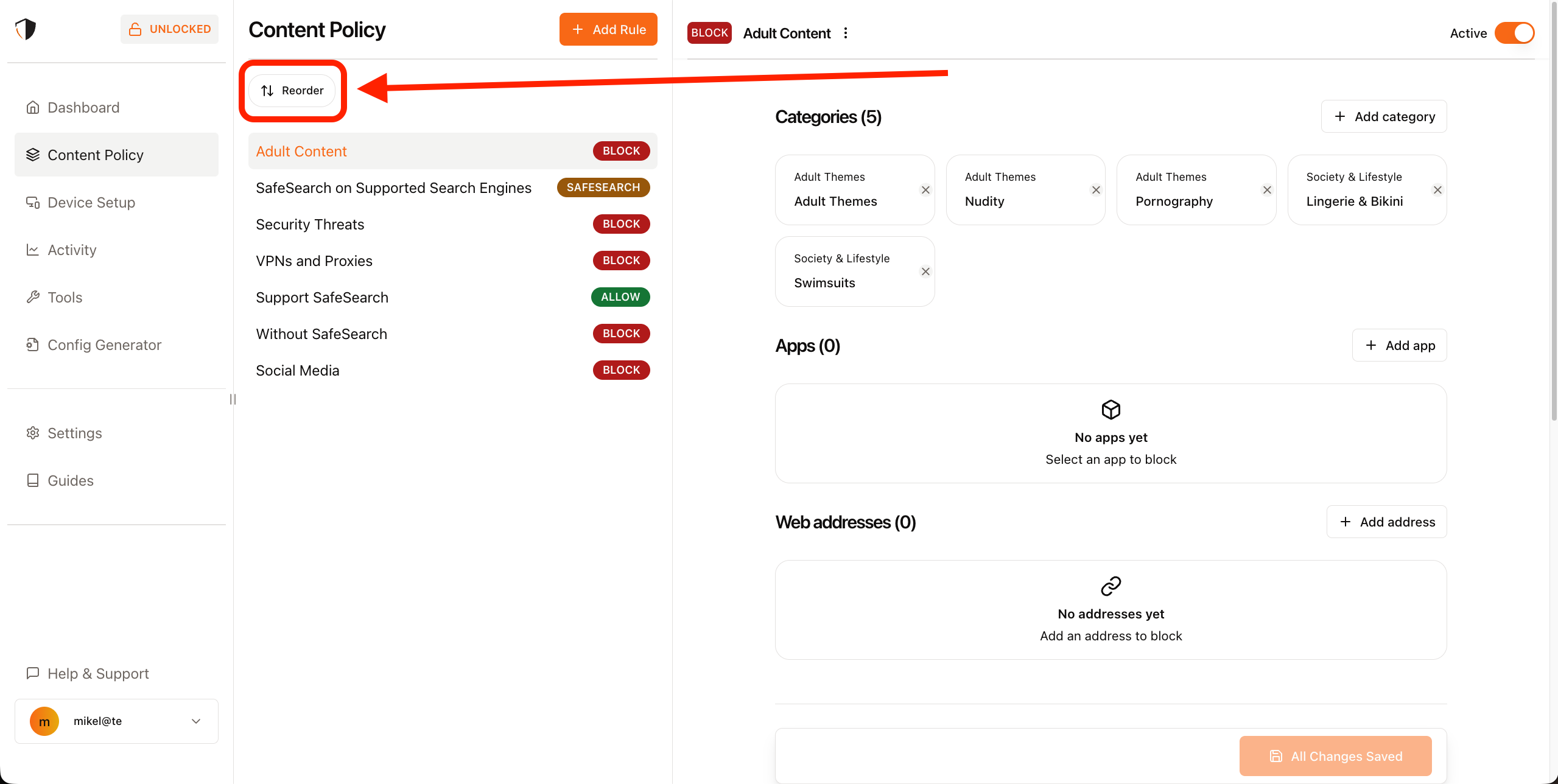Open the Dashboard page

click(x=83, y=108)
